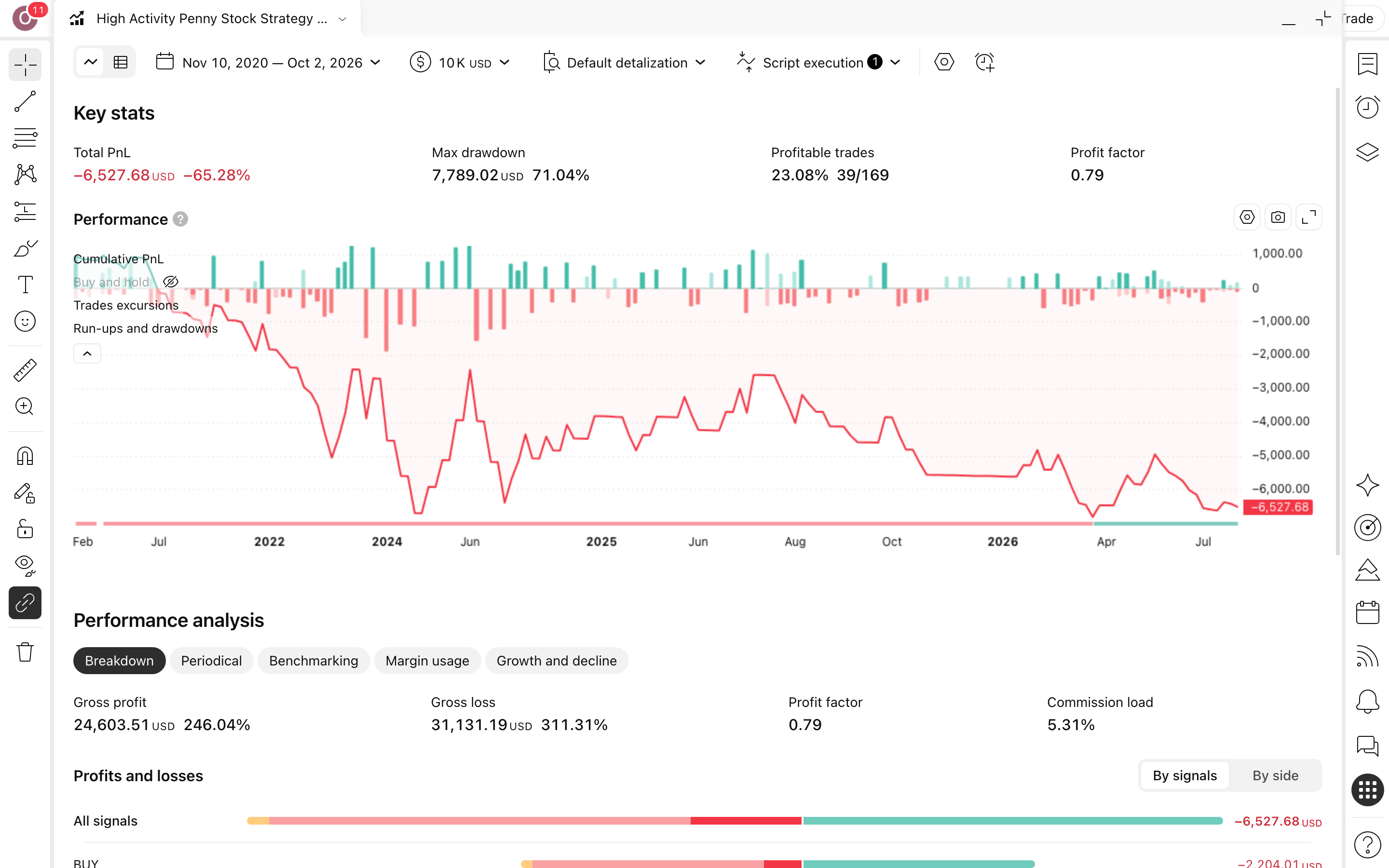Open the date range dropdown

point(268,62)
